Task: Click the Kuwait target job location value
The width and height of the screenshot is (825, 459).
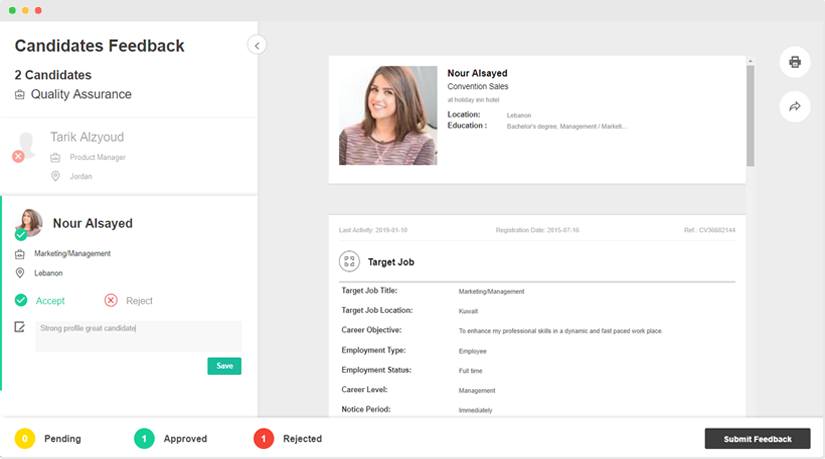Action: (x=468, y=311)
